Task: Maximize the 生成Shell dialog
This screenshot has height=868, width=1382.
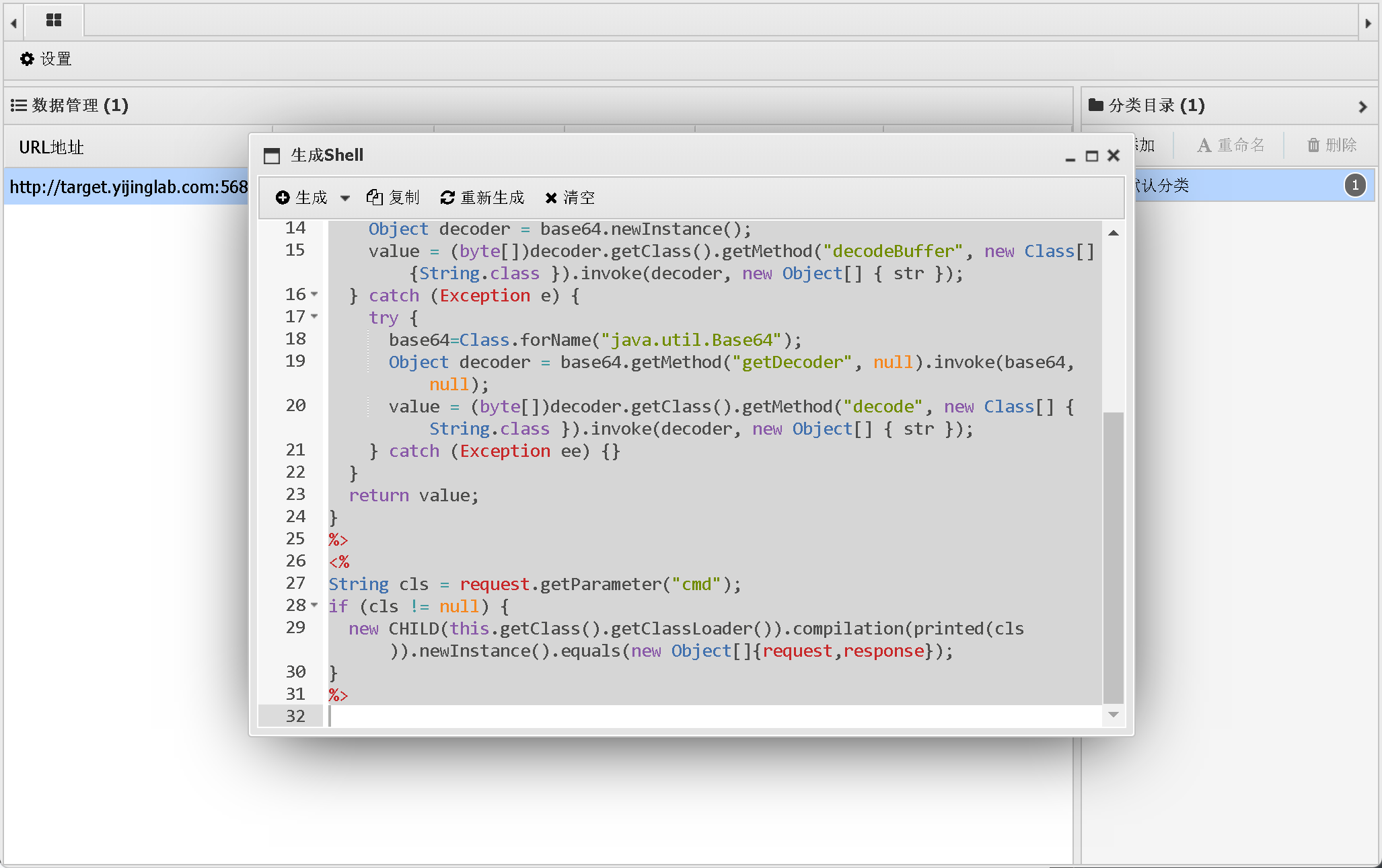Action: coord(1092,156)
